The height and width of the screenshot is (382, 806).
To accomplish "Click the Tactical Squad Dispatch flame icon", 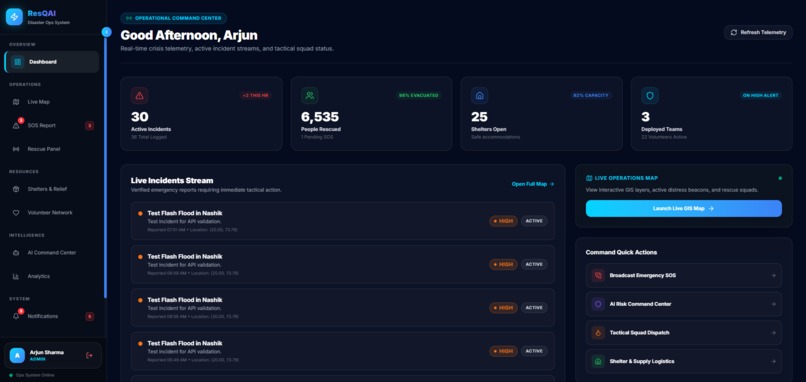I will pyautogui.click(x=598, y=333).
